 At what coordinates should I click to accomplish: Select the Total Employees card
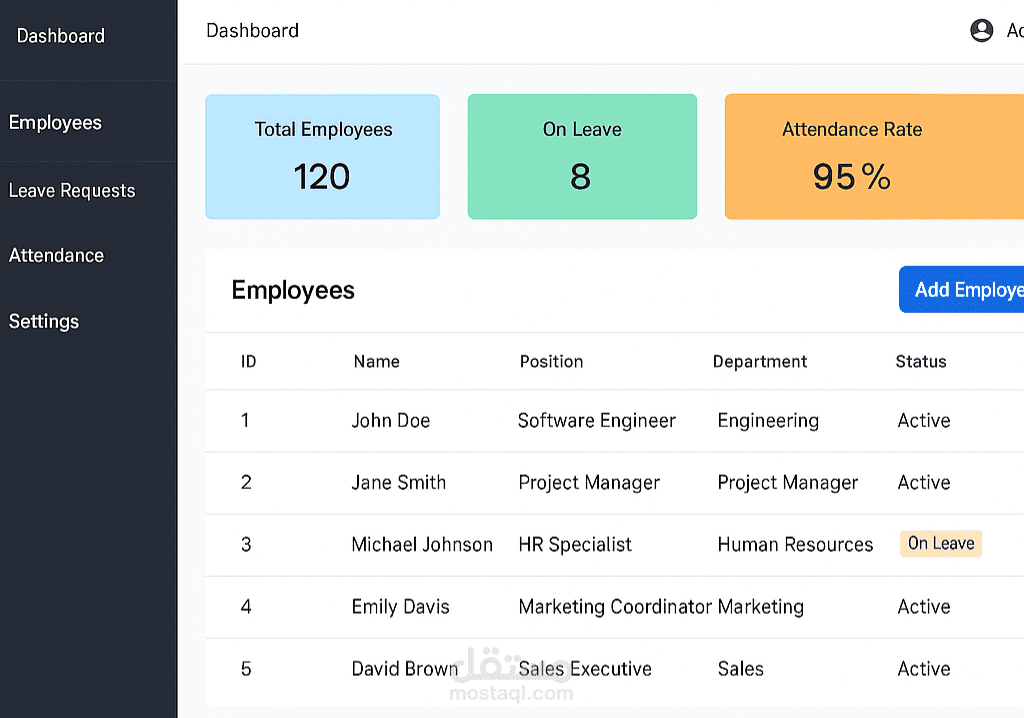(323, 157)
